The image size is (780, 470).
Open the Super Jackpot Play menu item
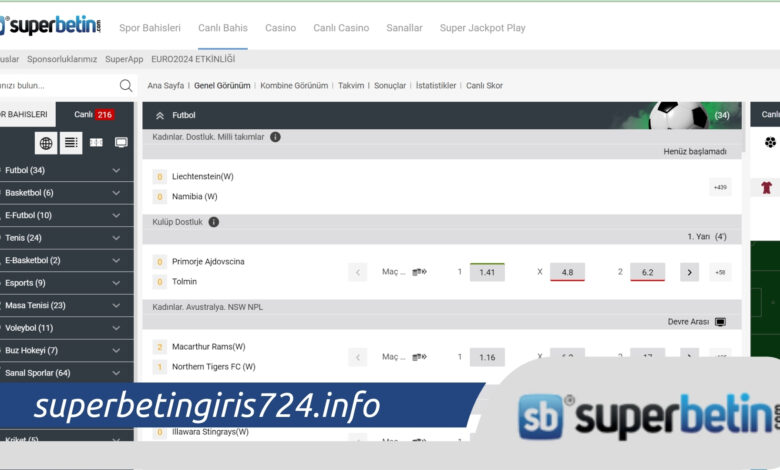tap(482, 28)
